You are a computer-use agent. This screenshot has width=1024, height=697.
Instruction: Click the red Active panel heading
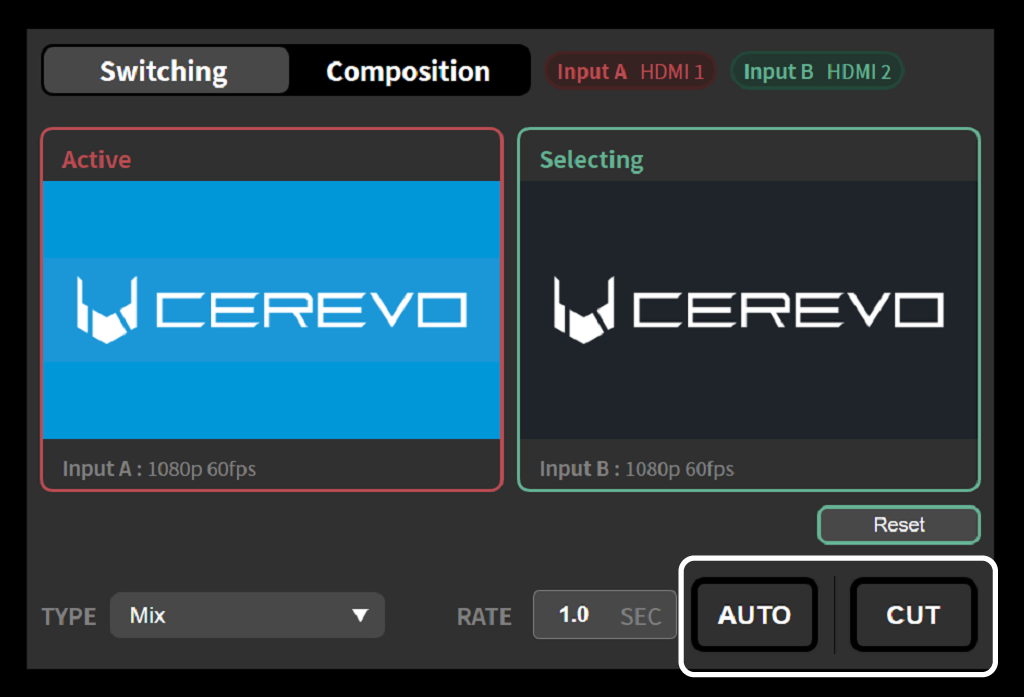pos(97,160)
